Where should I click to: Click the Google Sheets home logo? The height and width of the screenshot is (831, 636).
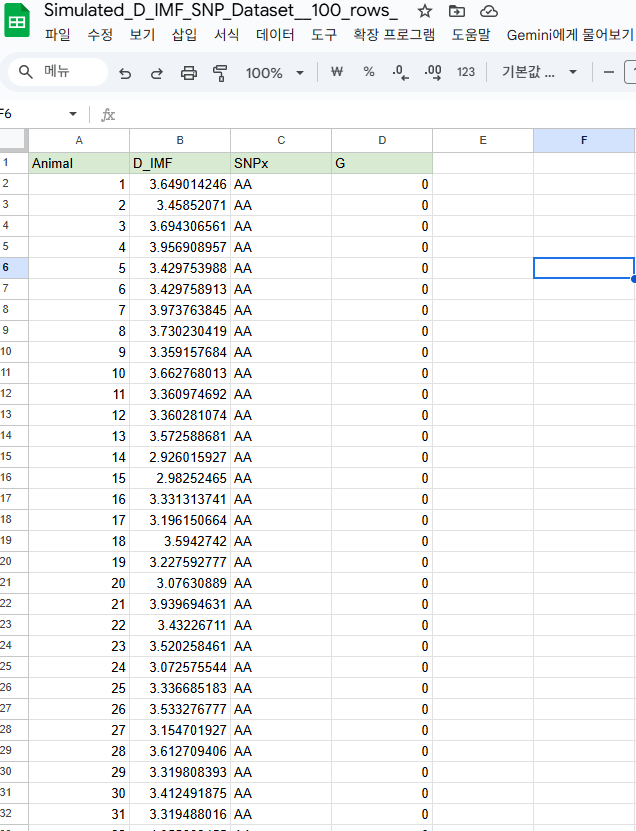click(x=19, y=22)
